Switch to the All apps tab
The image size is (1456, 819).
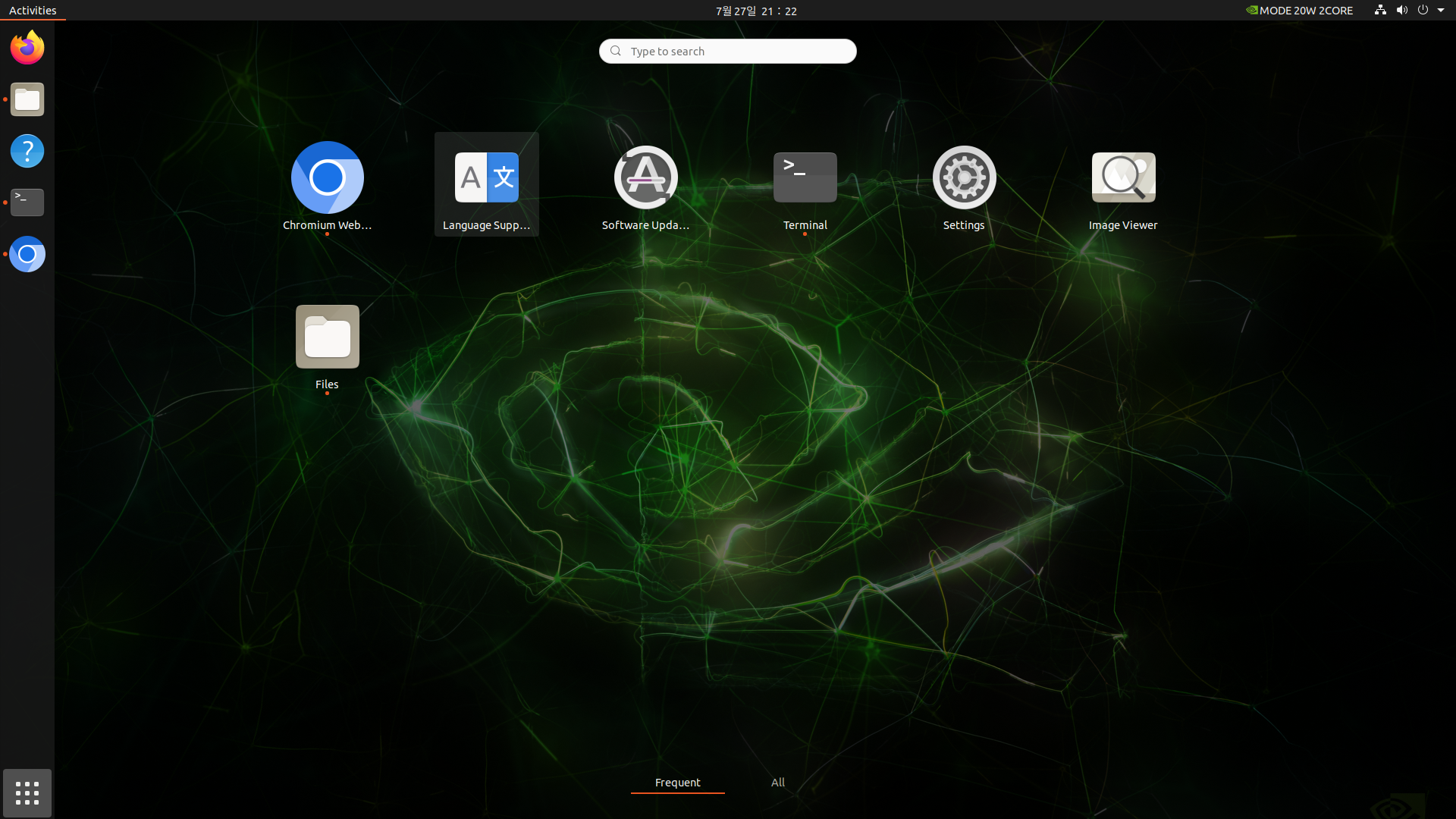pos(777,783)
